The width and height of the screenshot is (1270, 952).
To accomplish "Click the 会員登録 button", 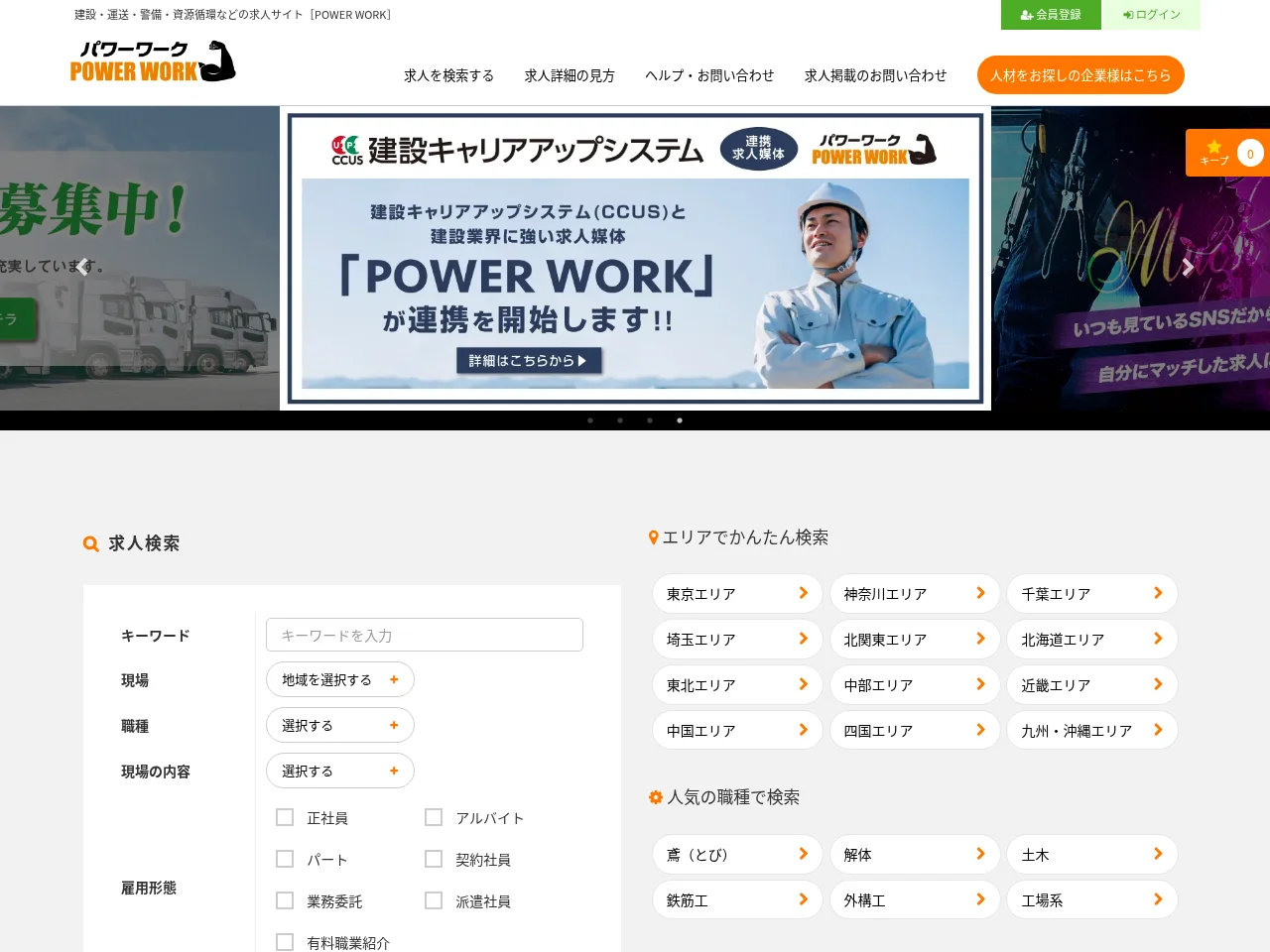I will point(1052,15).
